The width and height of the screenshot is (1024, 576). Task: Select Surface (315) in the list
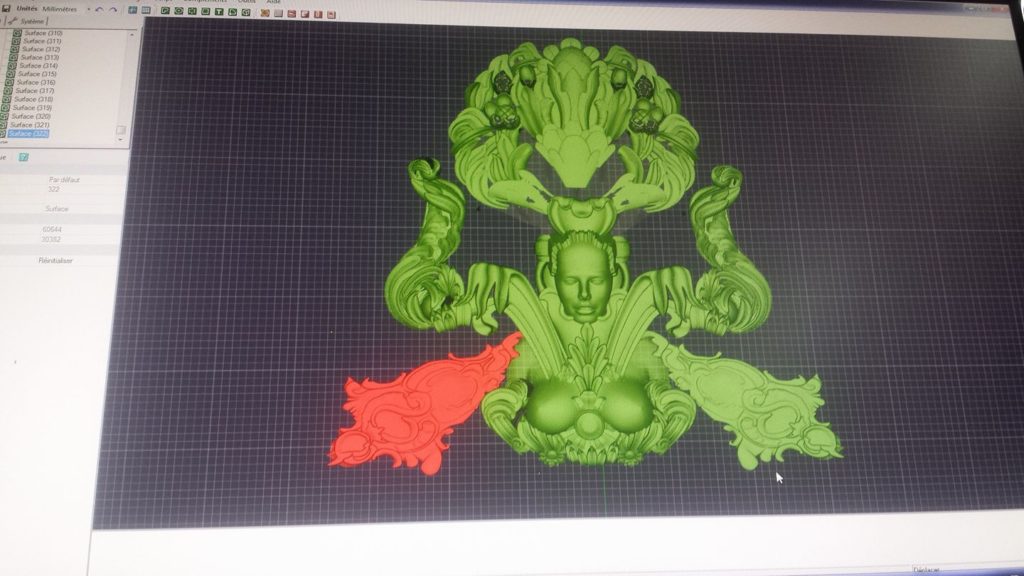point(37,74)
